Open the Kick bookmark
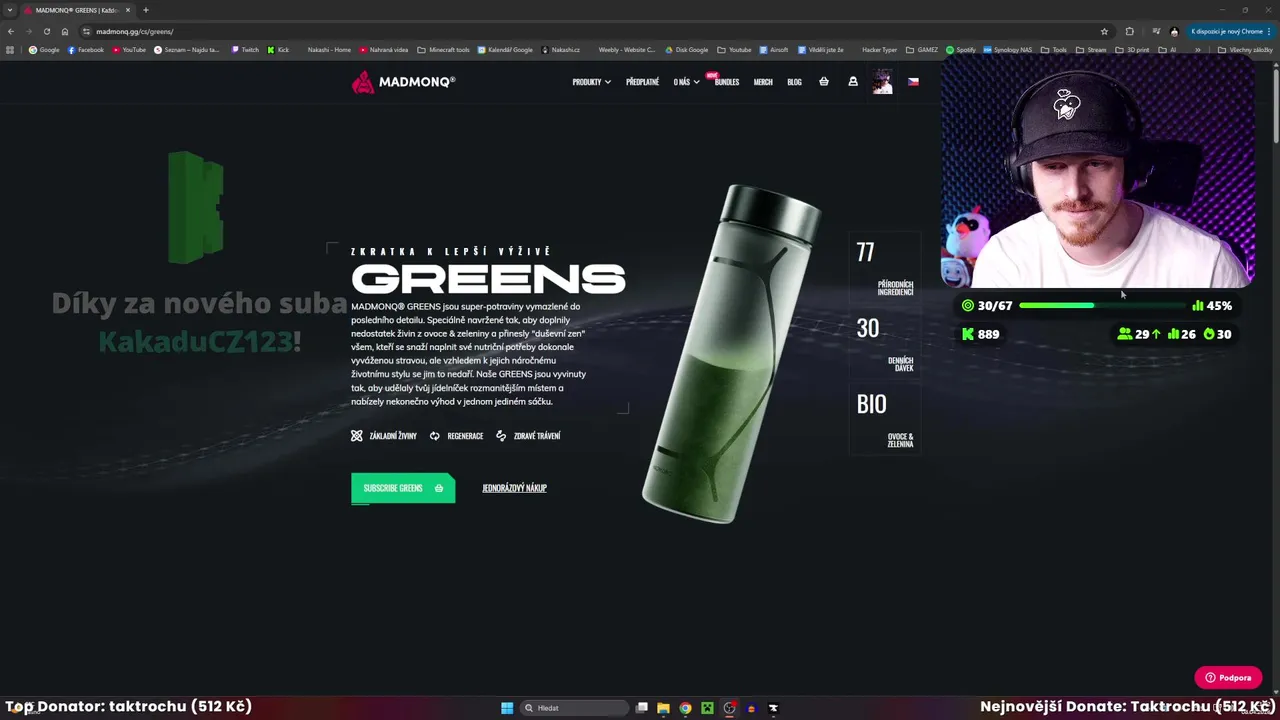The height and width of the screenshot is (720, 1280). click(x=279, y=49)
